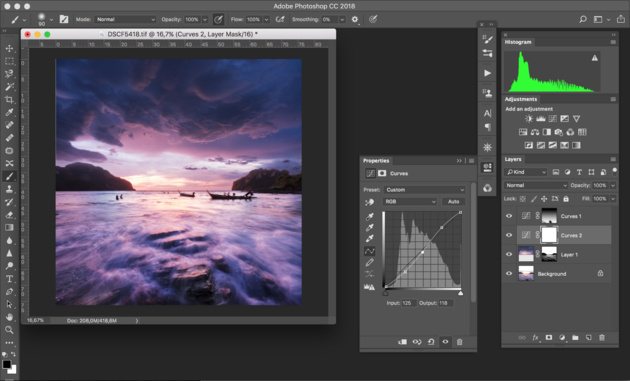630x381 pixels.
Task: Open the Layers panel menu
Action: click(613, 159)
